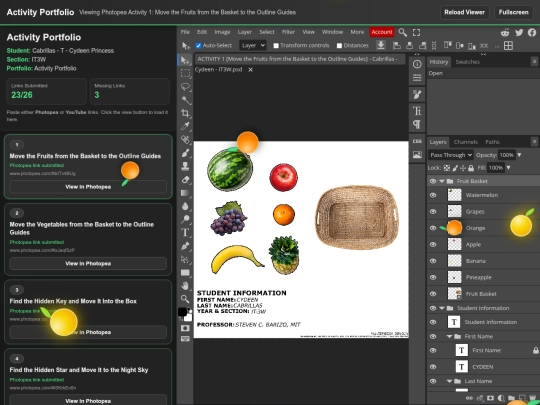This screenshot has width=540, height=405.
Task: Select the Rectangle shape tool
Action: tap(185, 272)
